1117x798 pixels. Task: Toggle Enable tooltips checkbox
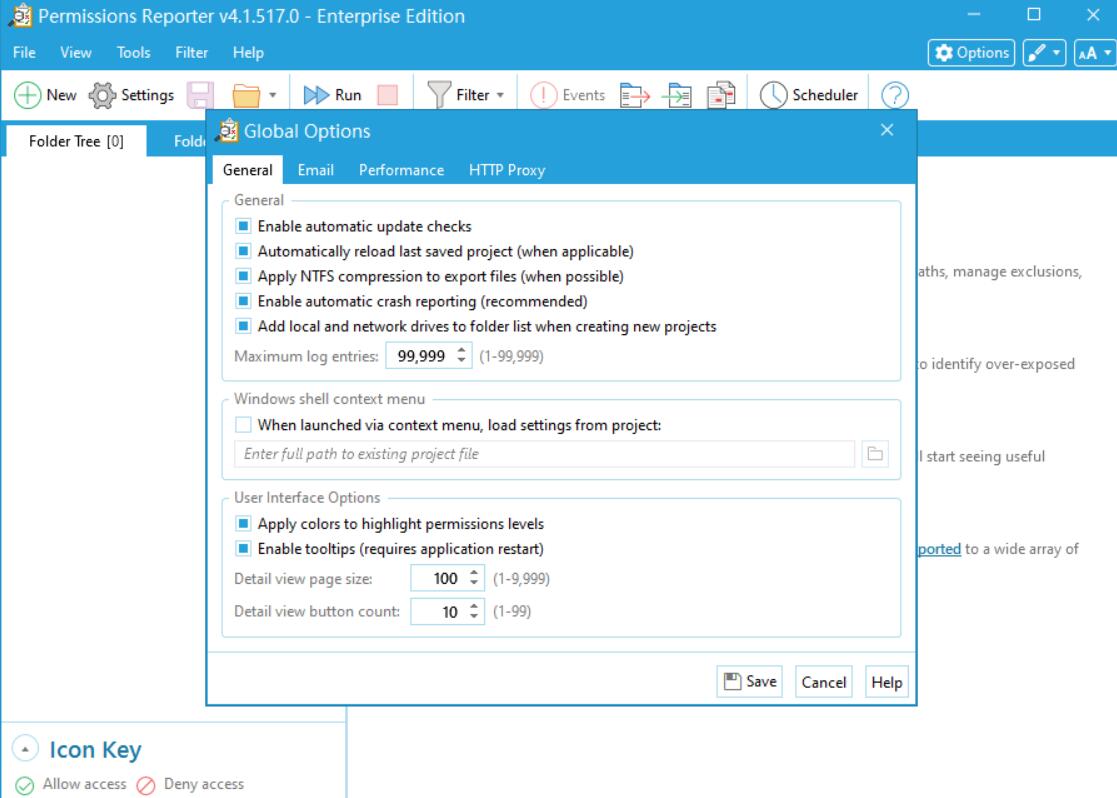(243, 549)
